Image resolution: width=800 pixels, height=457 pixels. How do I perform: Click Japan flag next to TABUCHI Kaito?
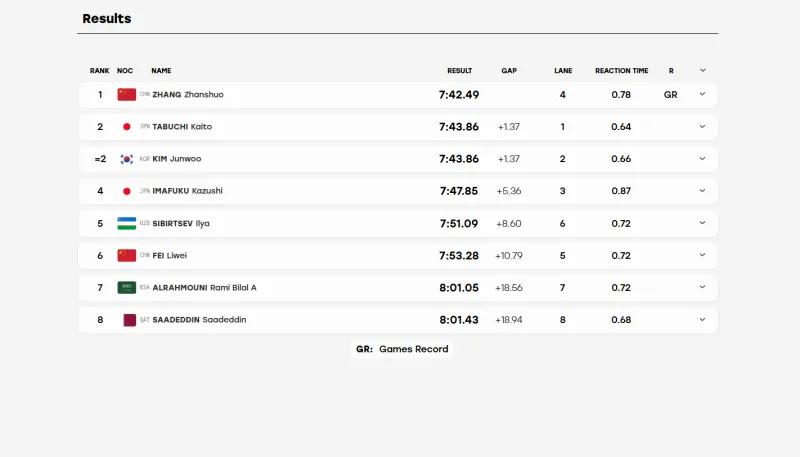point(127,126)
